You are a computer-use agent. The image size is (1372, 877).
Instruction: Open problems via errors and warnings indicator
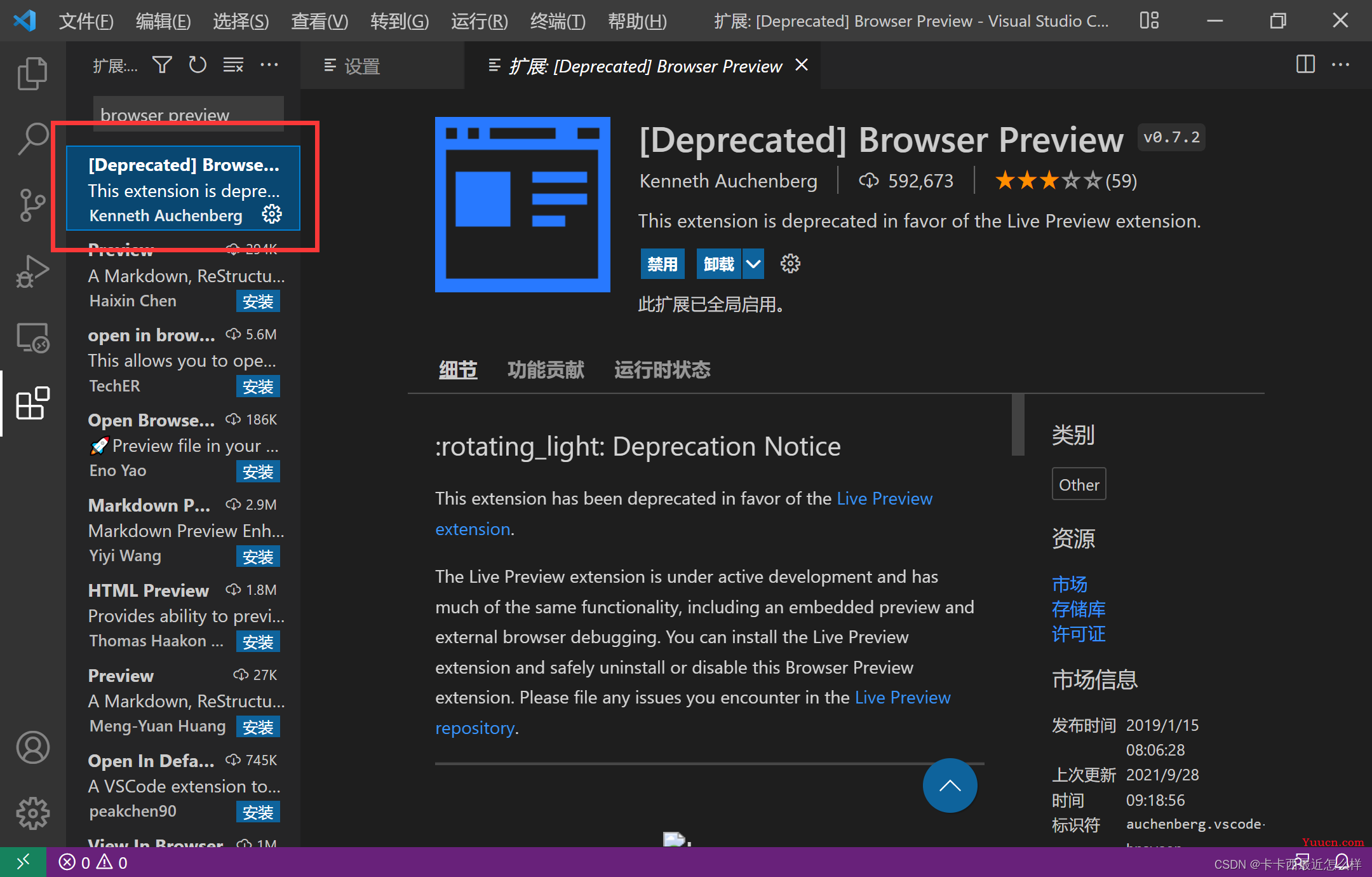(93, 862)
